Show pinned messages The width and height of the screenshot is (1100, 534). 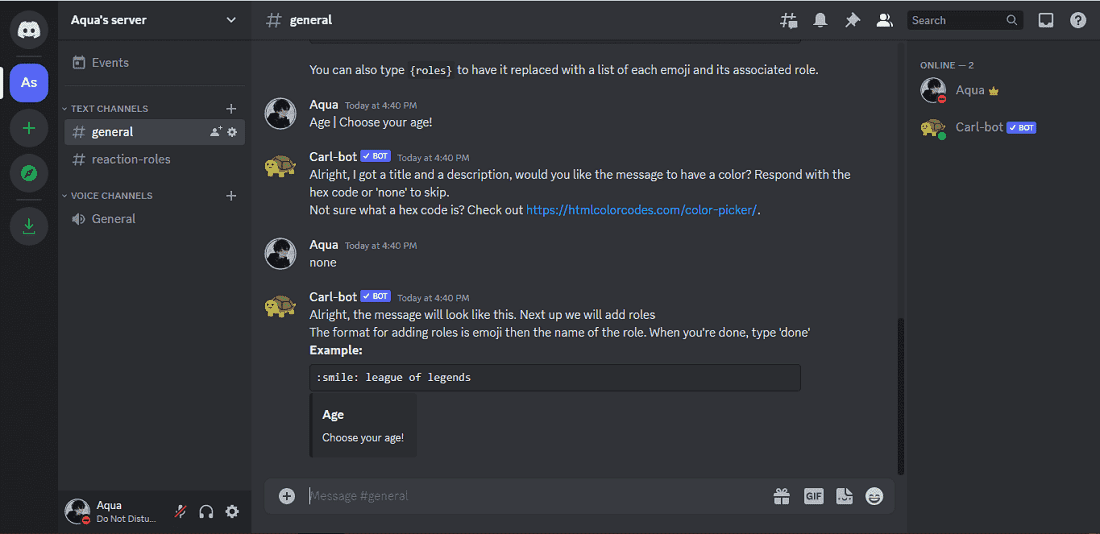[x=852, y=20]
